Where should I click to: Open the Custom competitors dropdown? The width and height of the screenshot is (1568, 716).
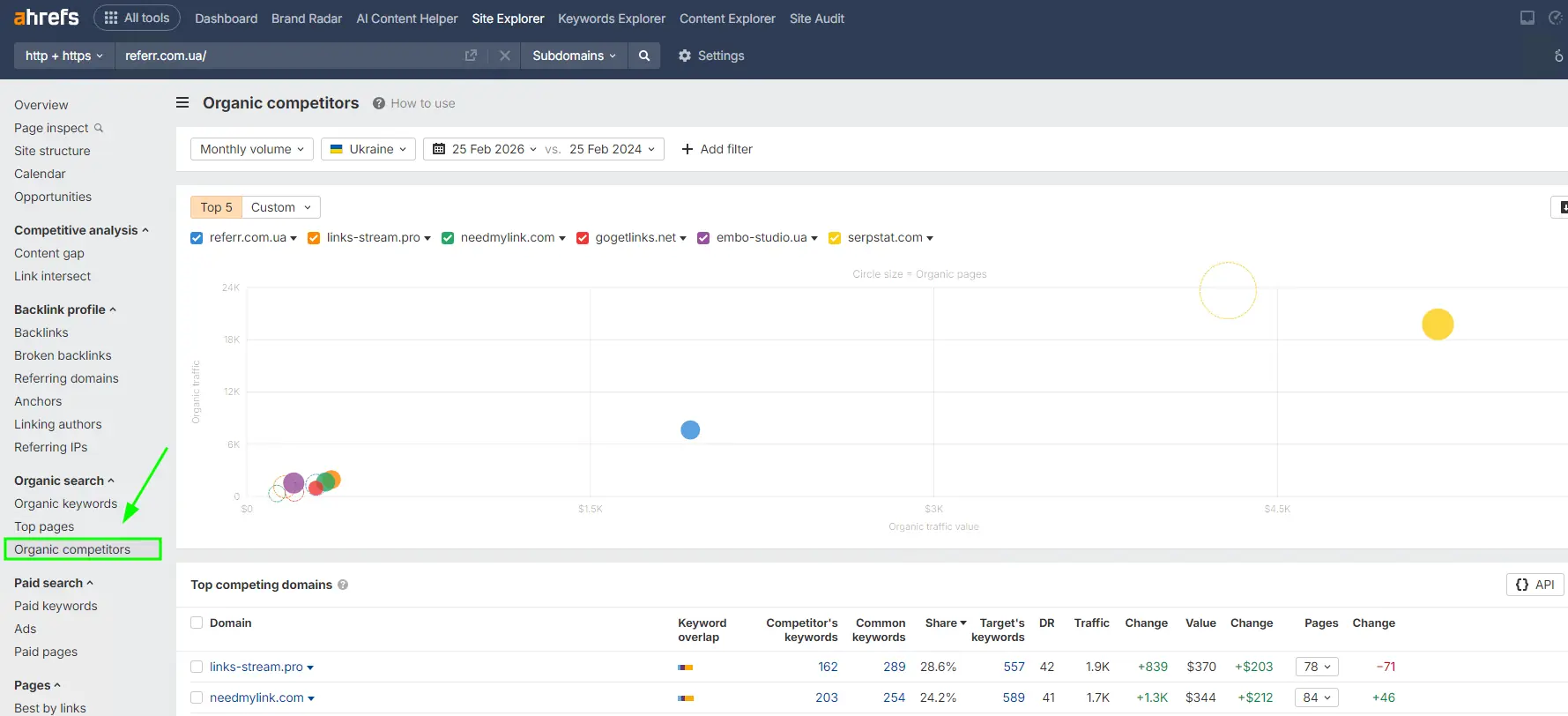tap(281, 207)
